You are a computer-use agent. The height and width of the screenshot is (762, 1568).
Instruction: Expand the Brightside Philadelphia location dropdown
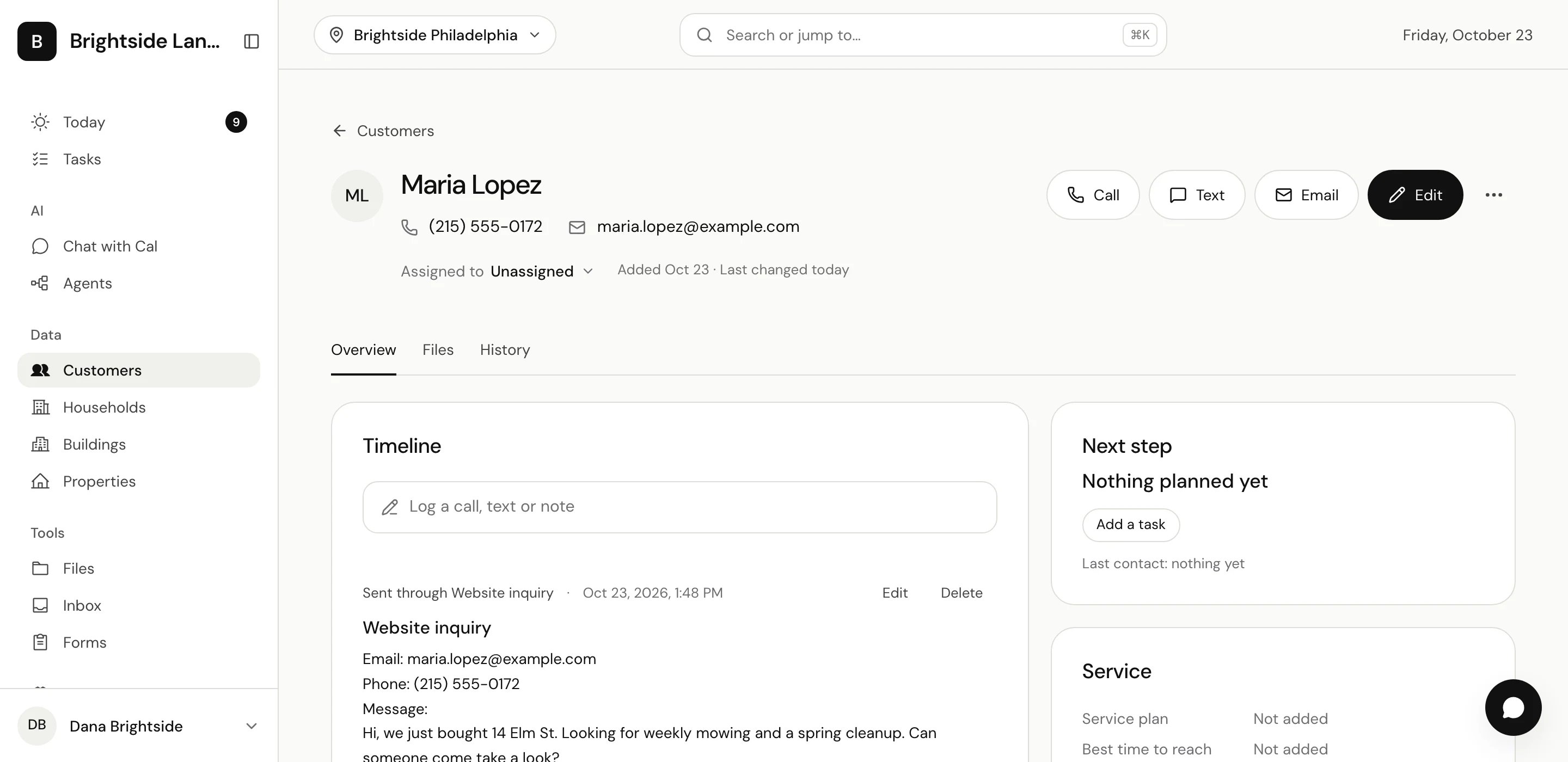(x=434, y=35)
